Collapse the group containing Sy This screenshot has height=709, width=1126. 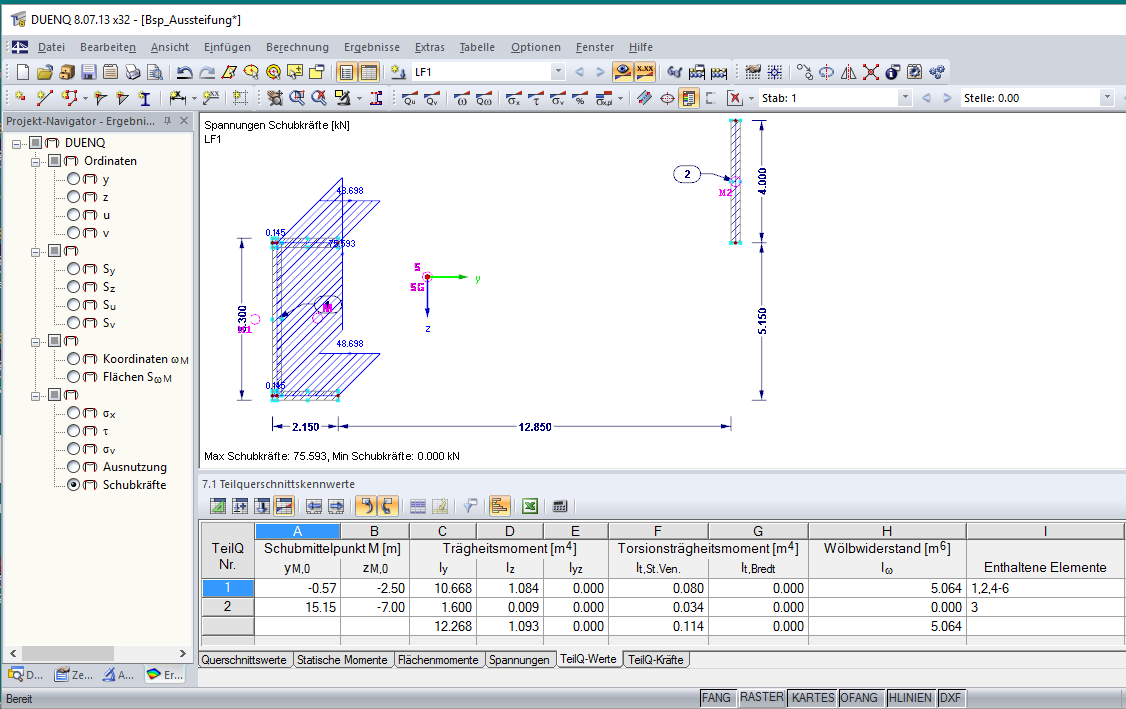(35, 252)
